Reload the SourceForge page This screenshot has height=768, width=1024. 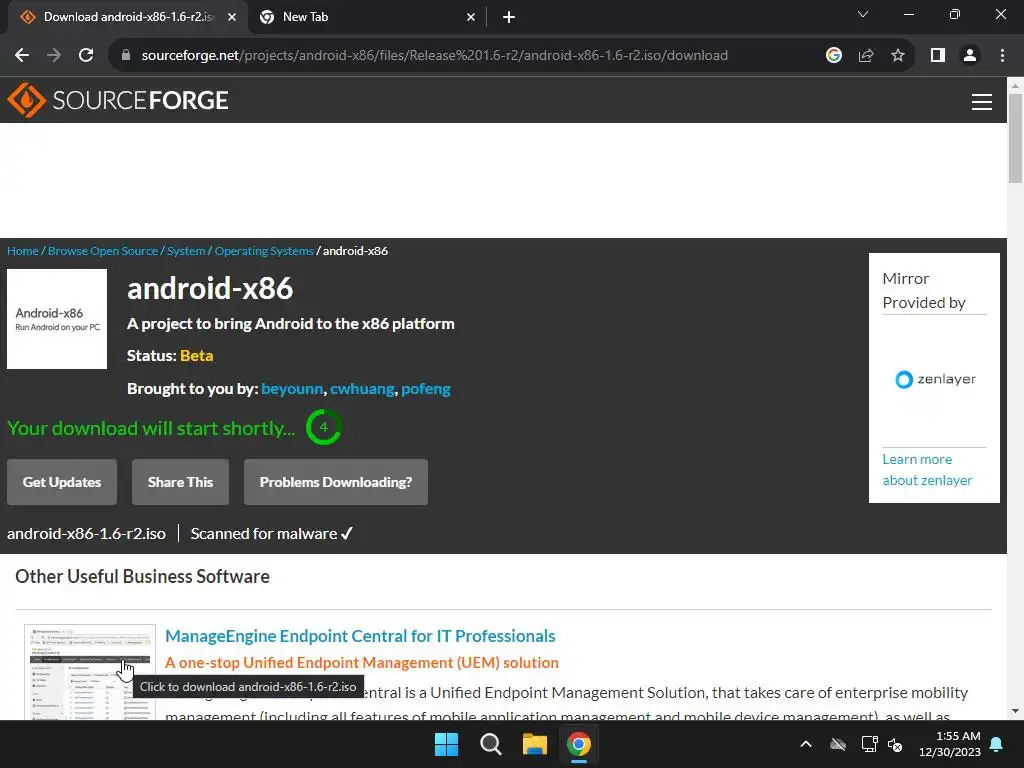[86, 56]
